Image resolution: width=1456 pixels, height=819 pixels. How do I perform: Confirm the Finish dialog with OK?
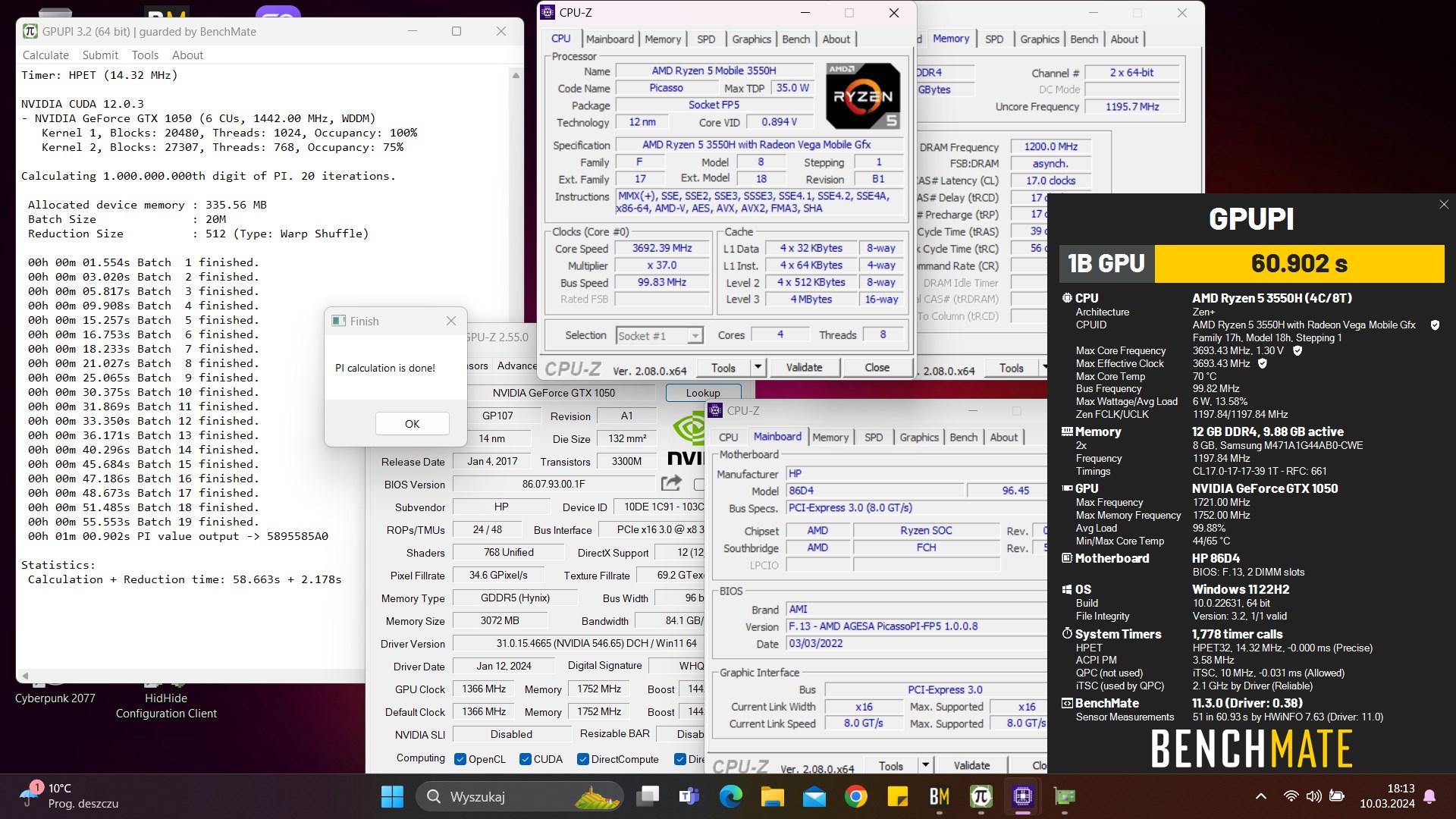pos(412,424)
